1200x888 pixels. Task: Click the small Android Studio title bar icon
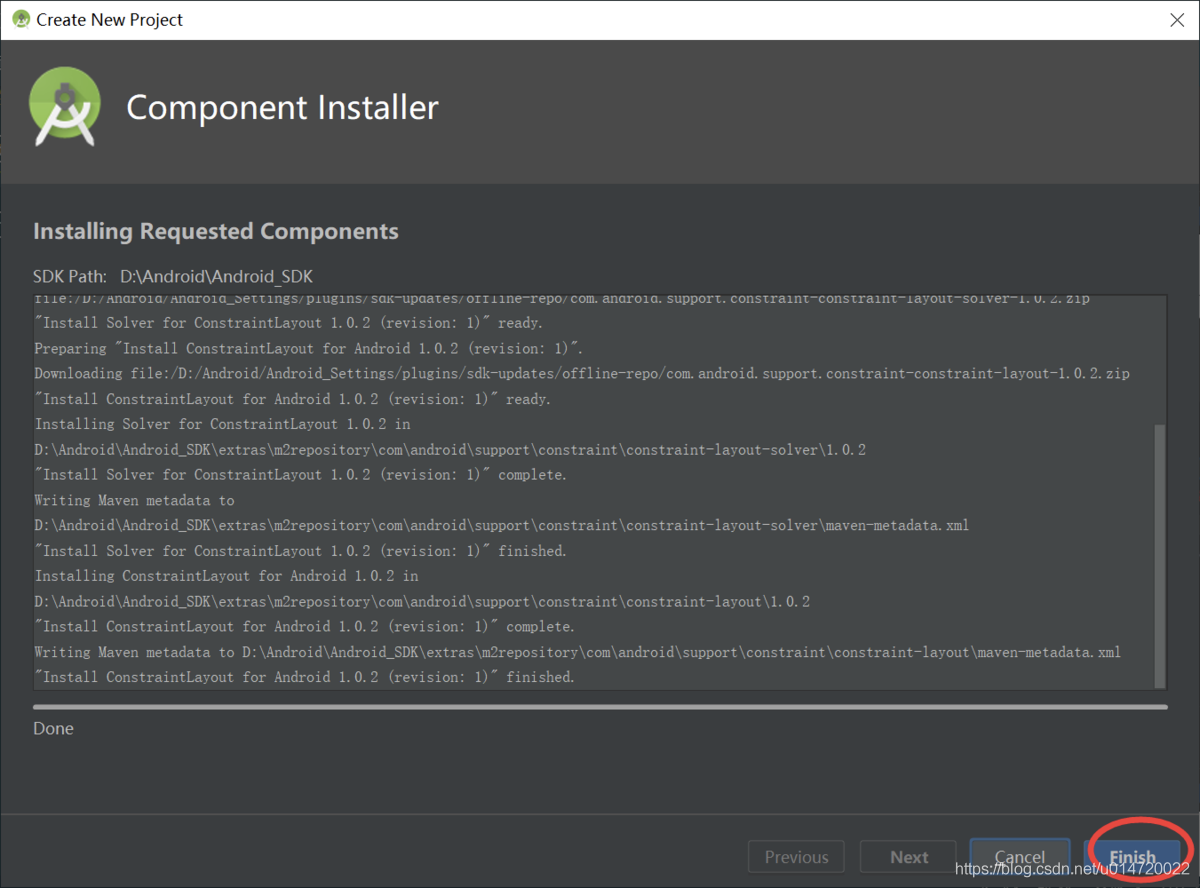pos(20,19)
